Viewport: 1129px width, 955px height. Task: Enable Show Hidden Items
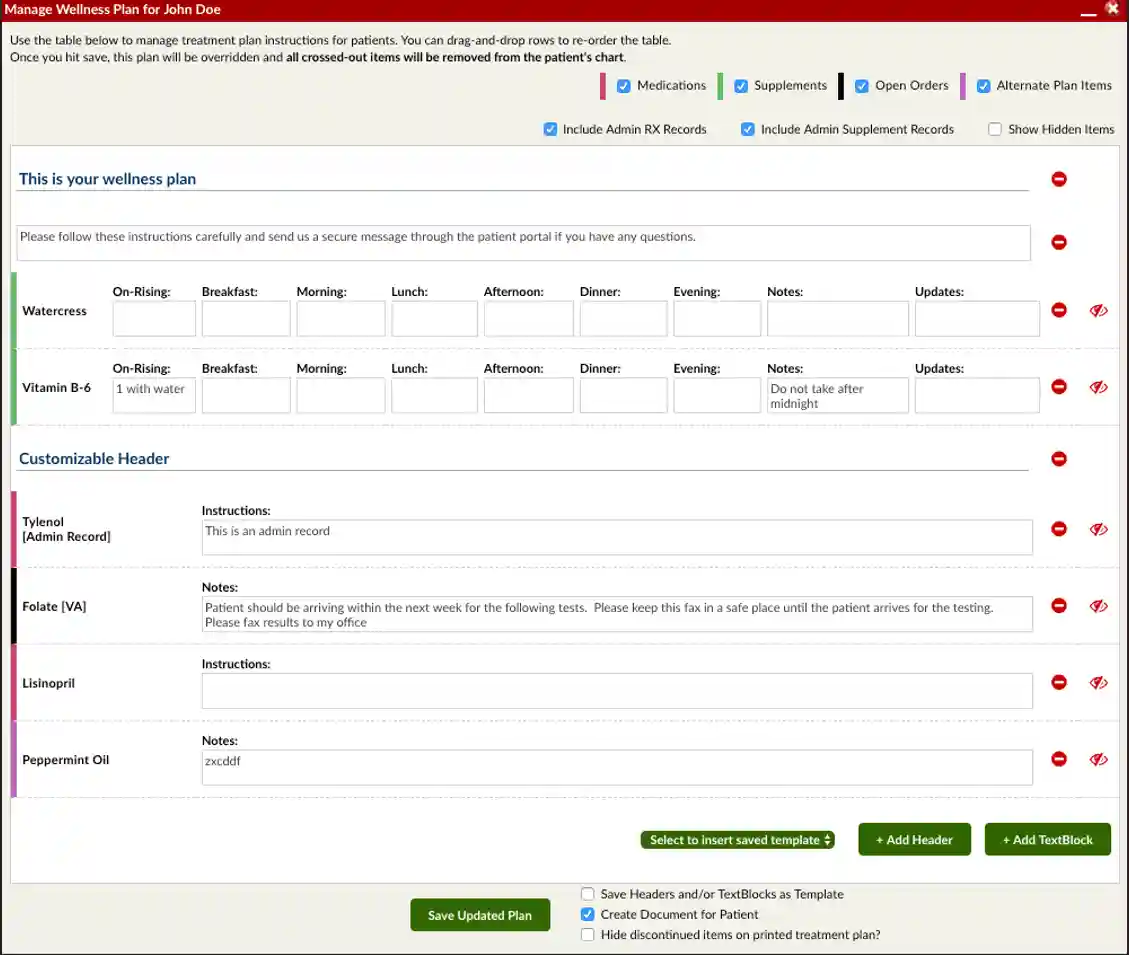pyautogui.click(x=995, y=129)
